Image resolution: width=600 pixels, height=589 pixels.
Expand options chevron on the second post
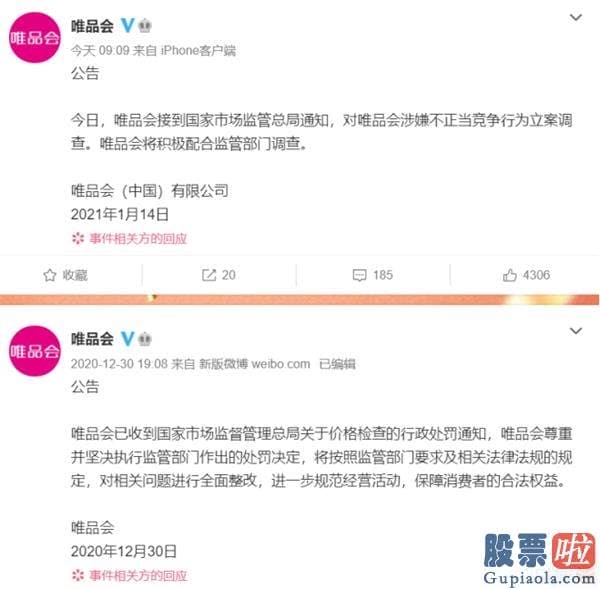click(576, 331)
